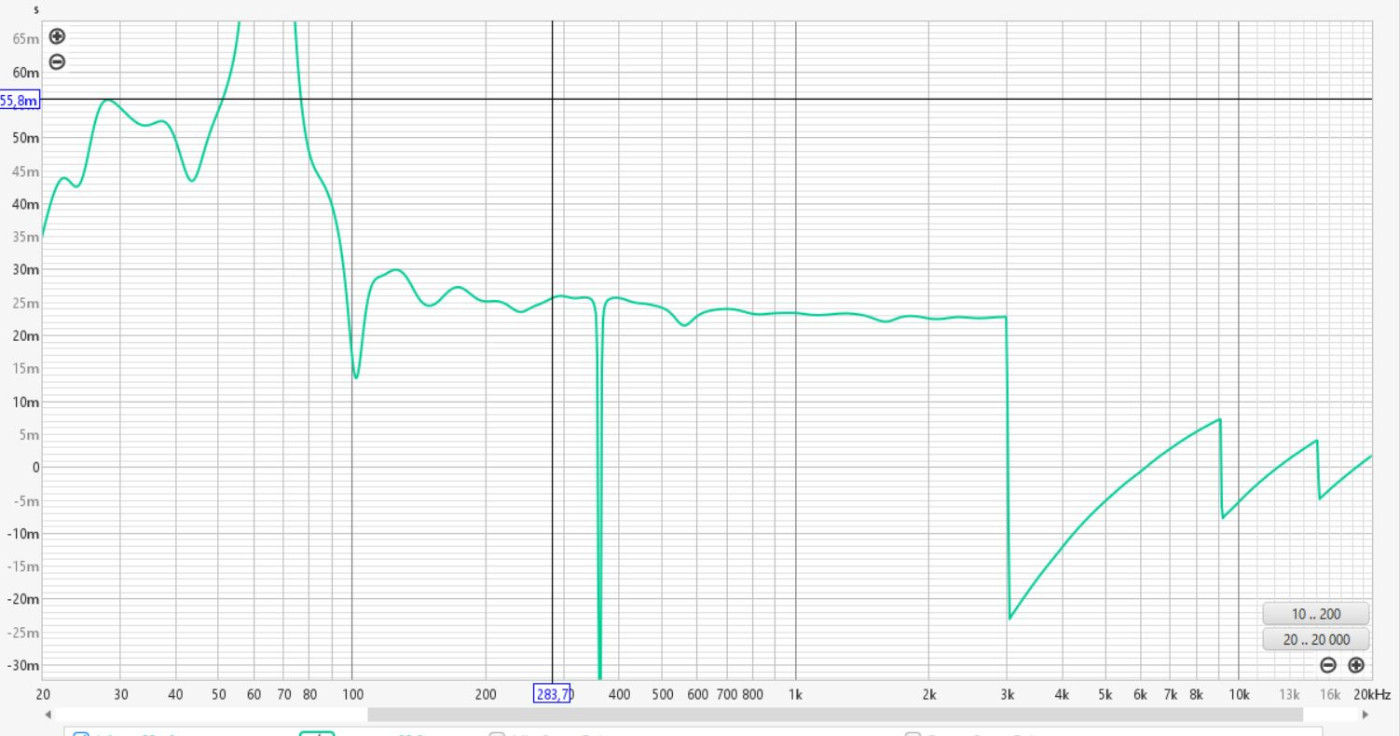Click the scrollbar's right arrow
Viewport: 1400px width, 736px height.
pos(1365,715)
